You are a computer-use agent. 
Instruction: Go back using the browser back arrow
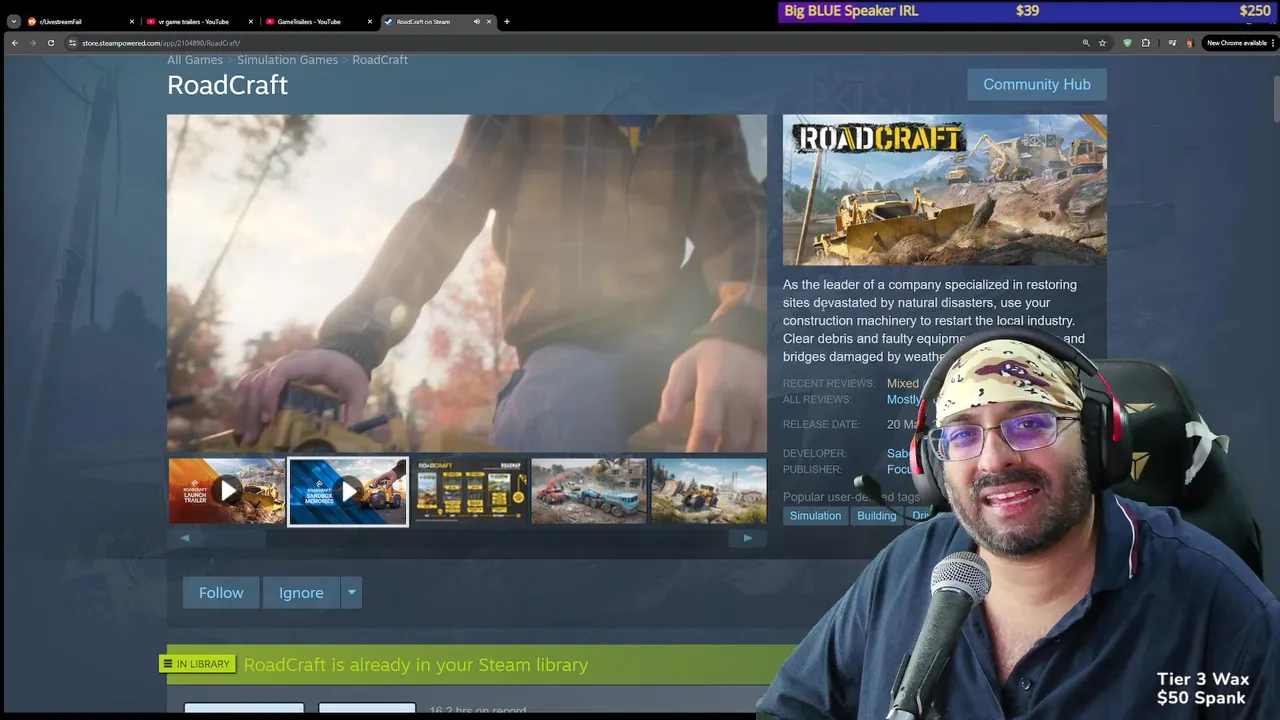[15, 43]
